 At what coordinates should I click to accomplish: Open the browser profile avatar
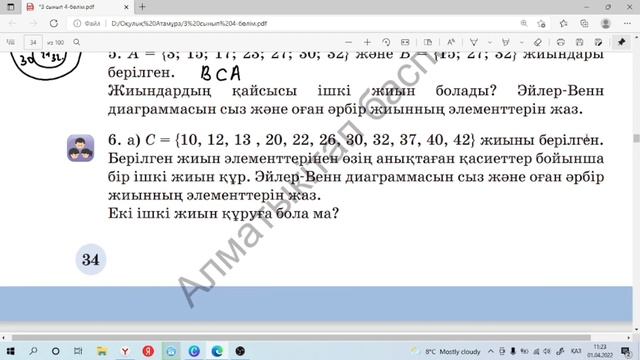tap(606, 23)
